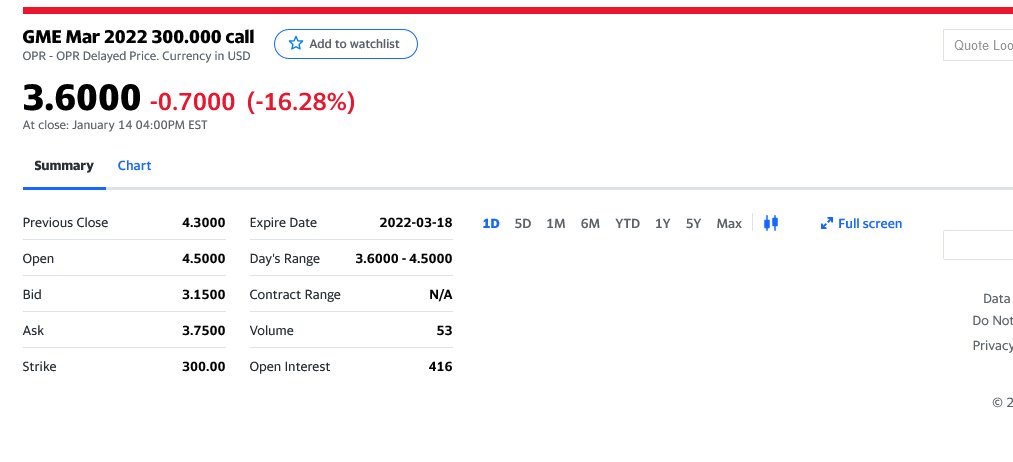
Task: Select the 1Y chart range
Action: point(662,224)
